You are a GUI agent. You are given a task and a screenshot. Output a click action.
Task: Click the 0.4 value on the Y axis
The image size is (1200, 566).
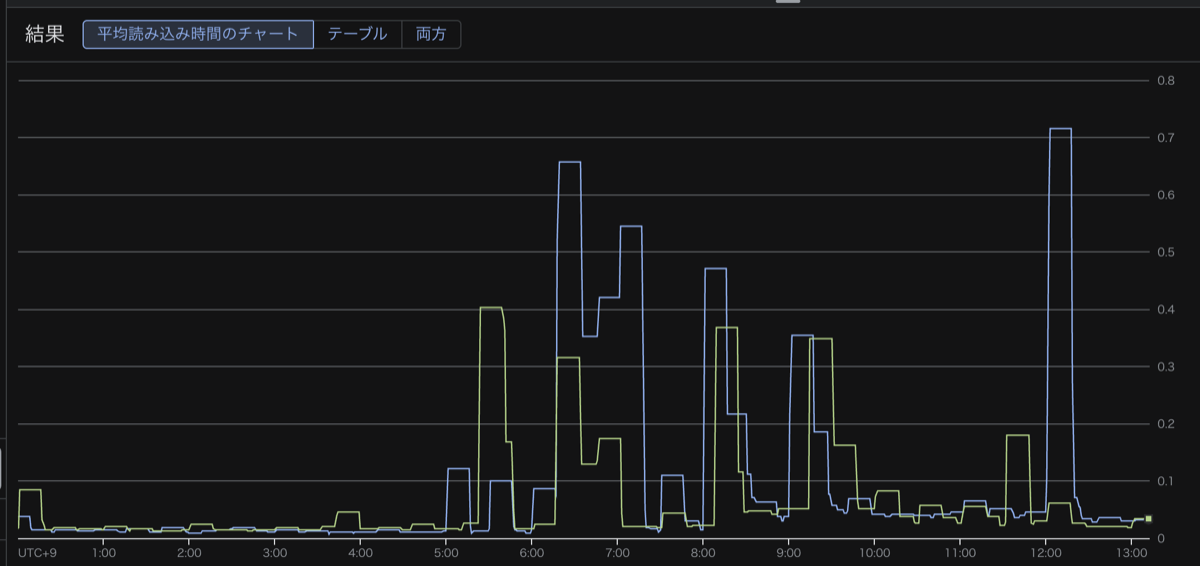coord(1165,310)
